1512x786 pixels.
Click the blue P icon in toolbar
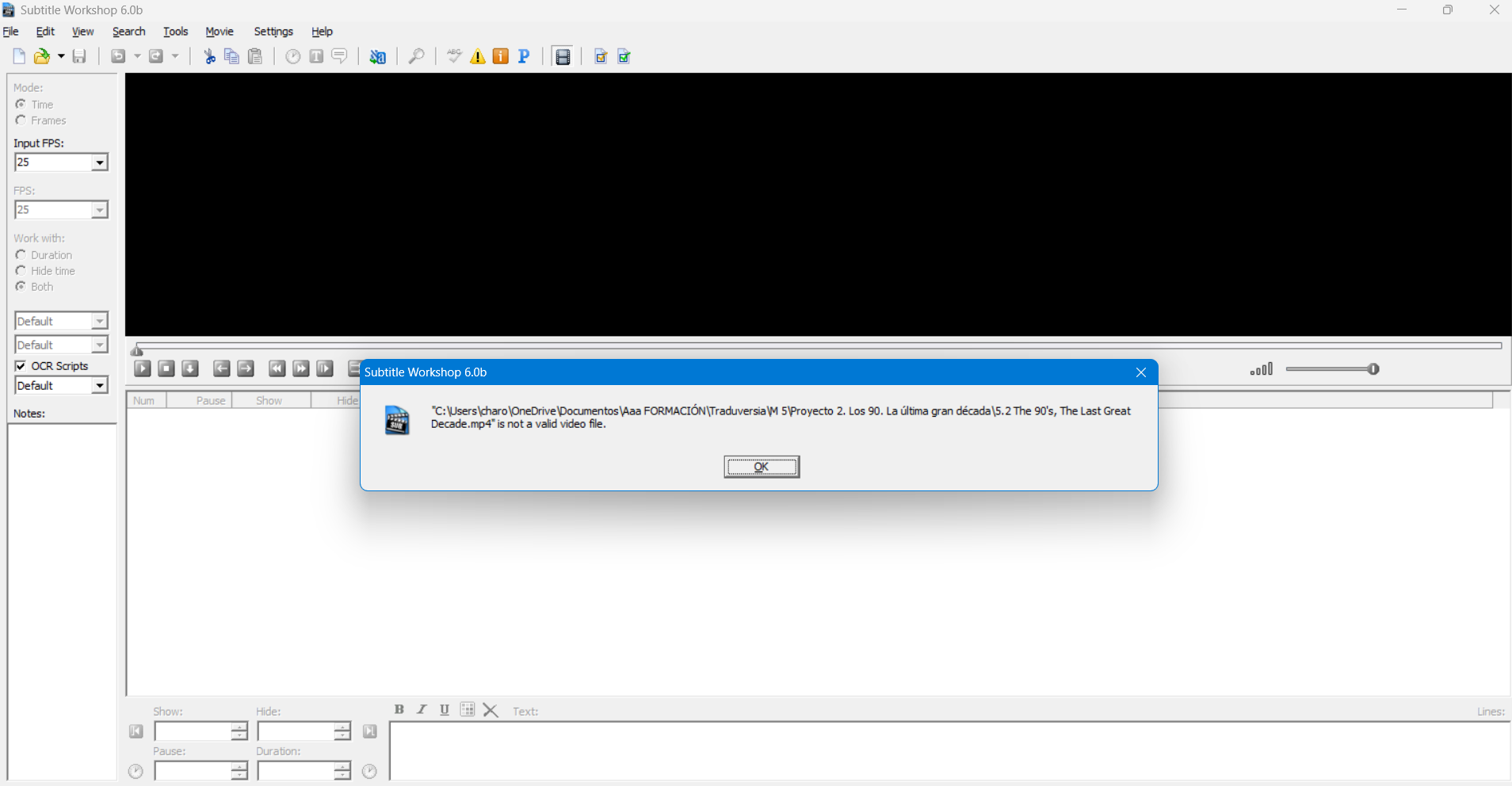coord(524,56)
